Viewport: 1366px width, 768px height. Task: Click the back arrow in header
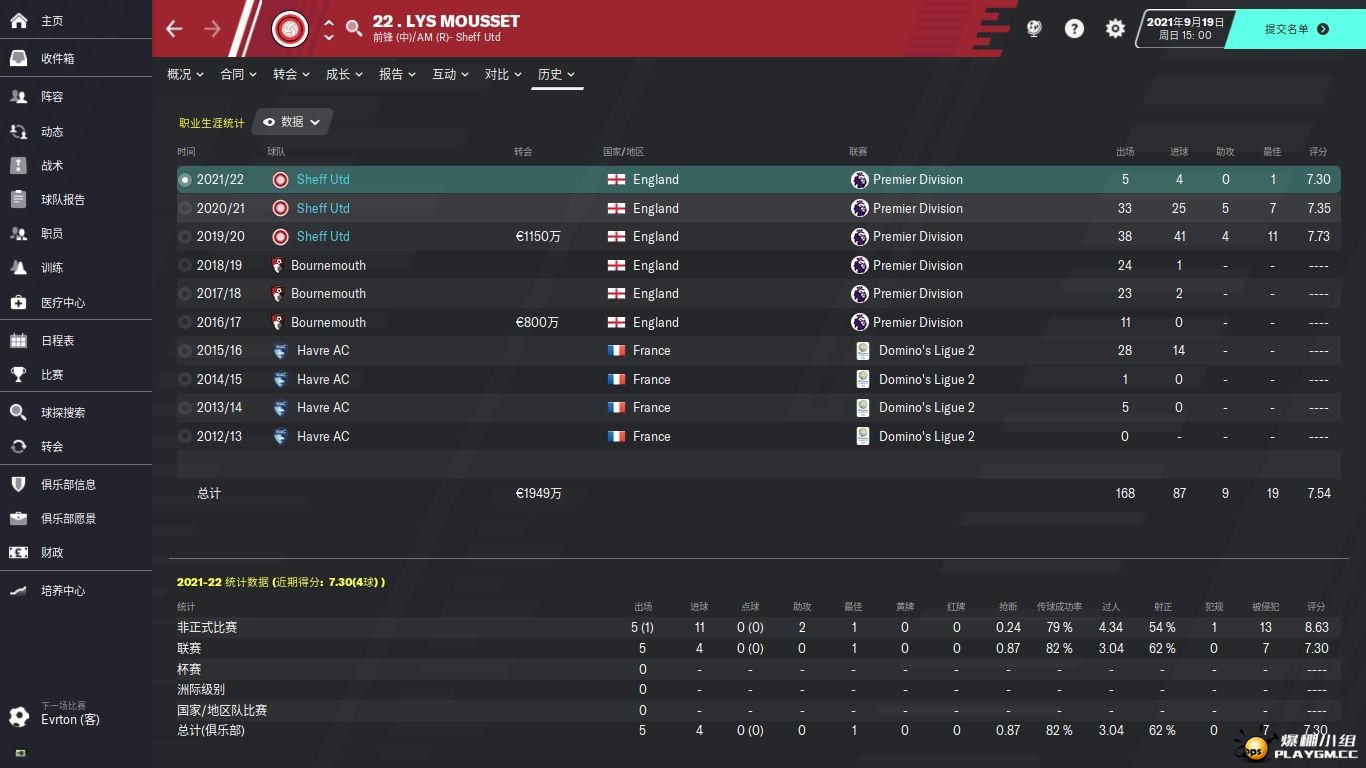pos(174,29)
